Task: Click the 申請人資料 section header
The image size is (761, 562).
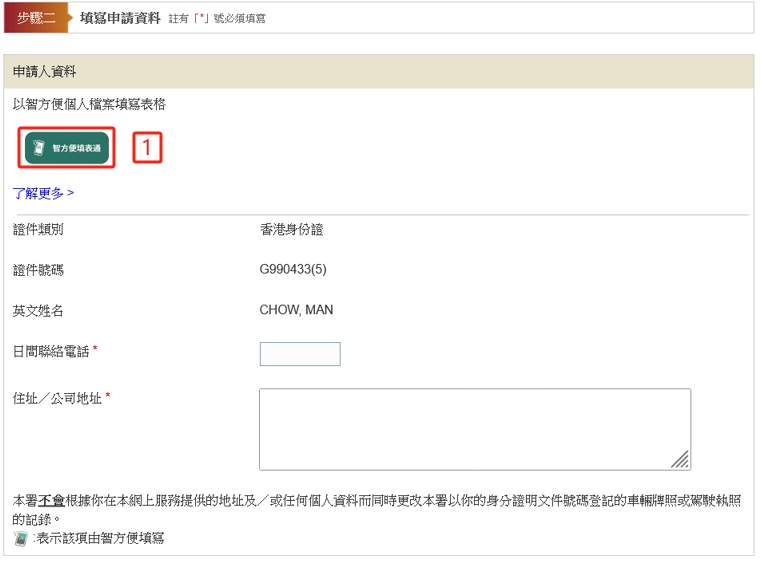Action: click(45, 72)
